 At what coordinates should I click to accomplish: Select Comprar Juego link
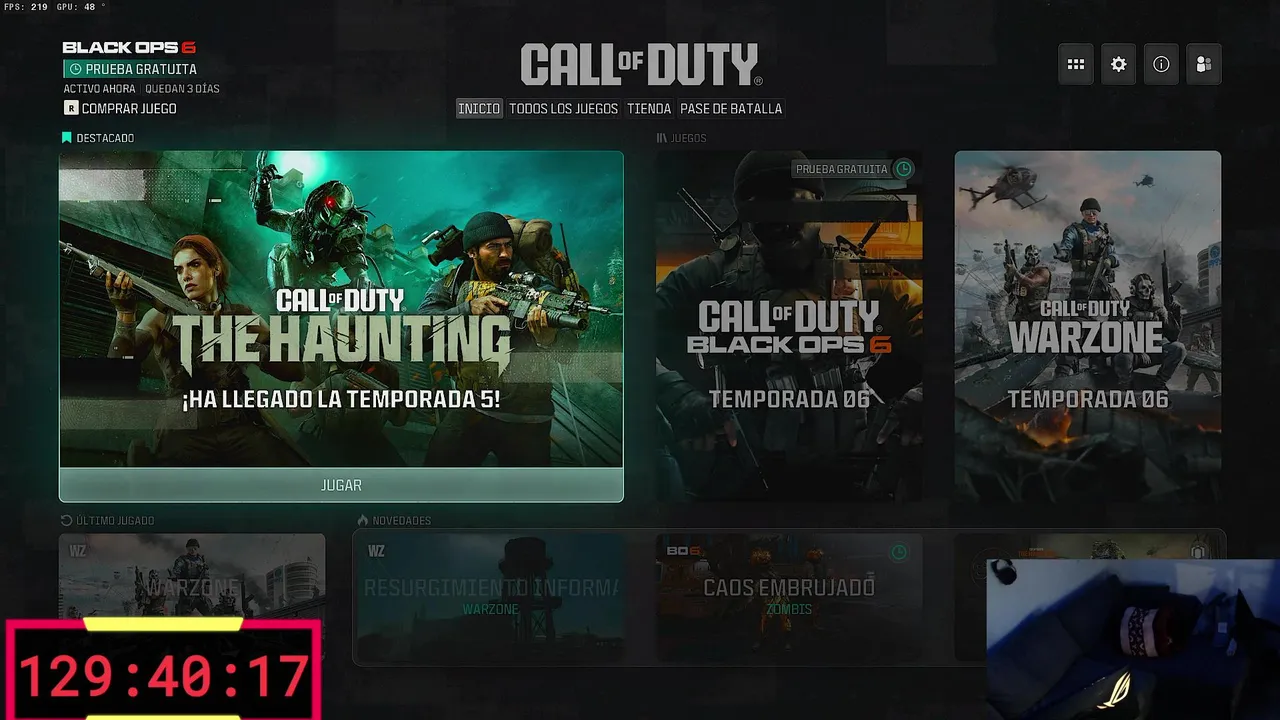(x=129, y=108)
